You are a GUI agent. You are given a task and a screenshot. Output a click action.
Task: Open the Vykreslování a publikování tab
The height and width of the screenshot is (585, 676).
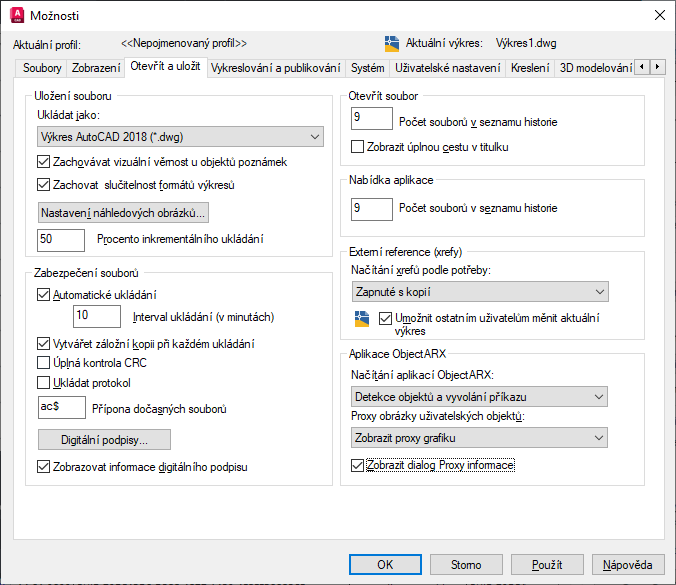275,68
